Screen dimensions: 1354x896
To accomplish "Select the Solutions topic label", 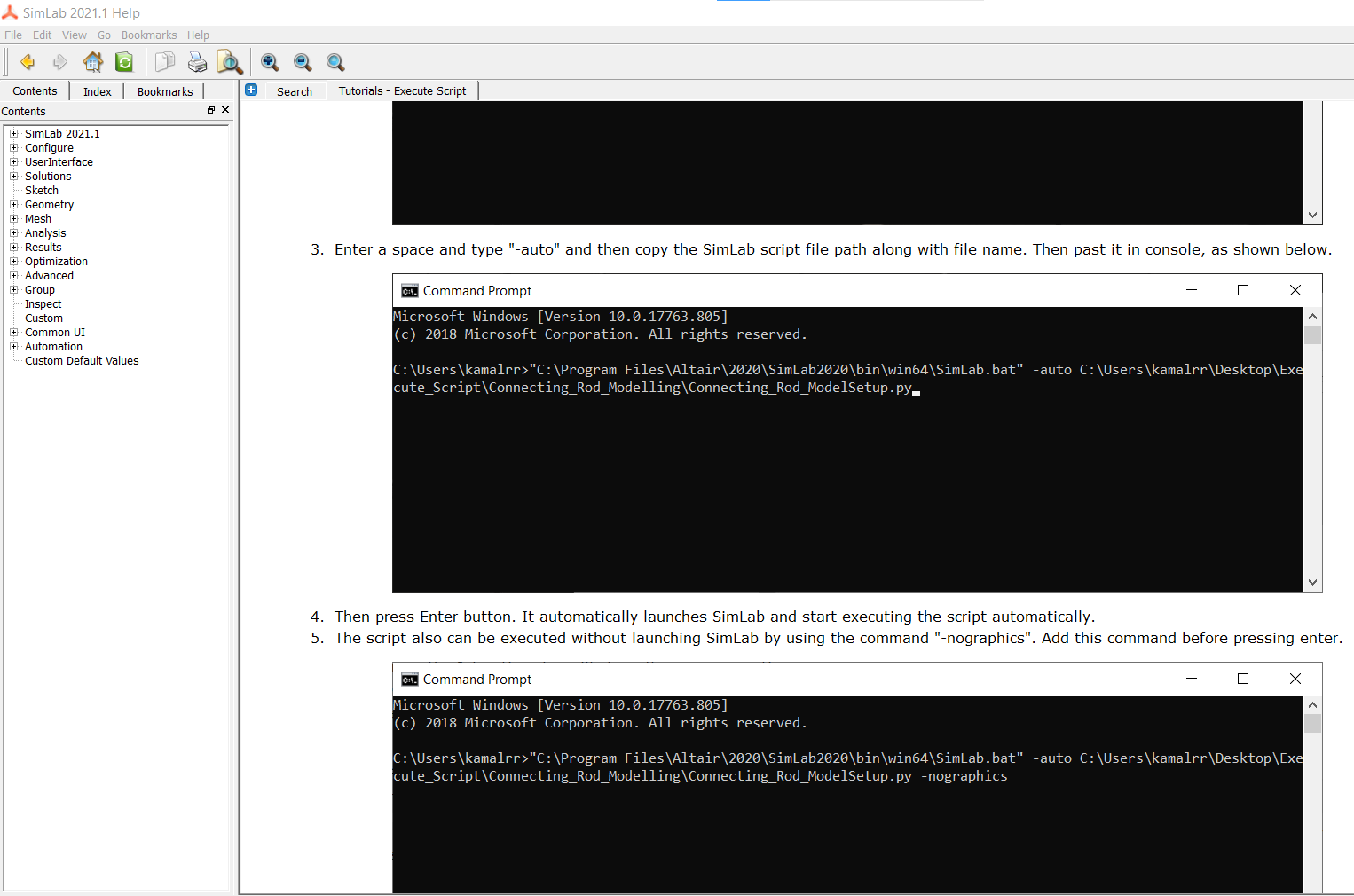I will pos(48,177).
